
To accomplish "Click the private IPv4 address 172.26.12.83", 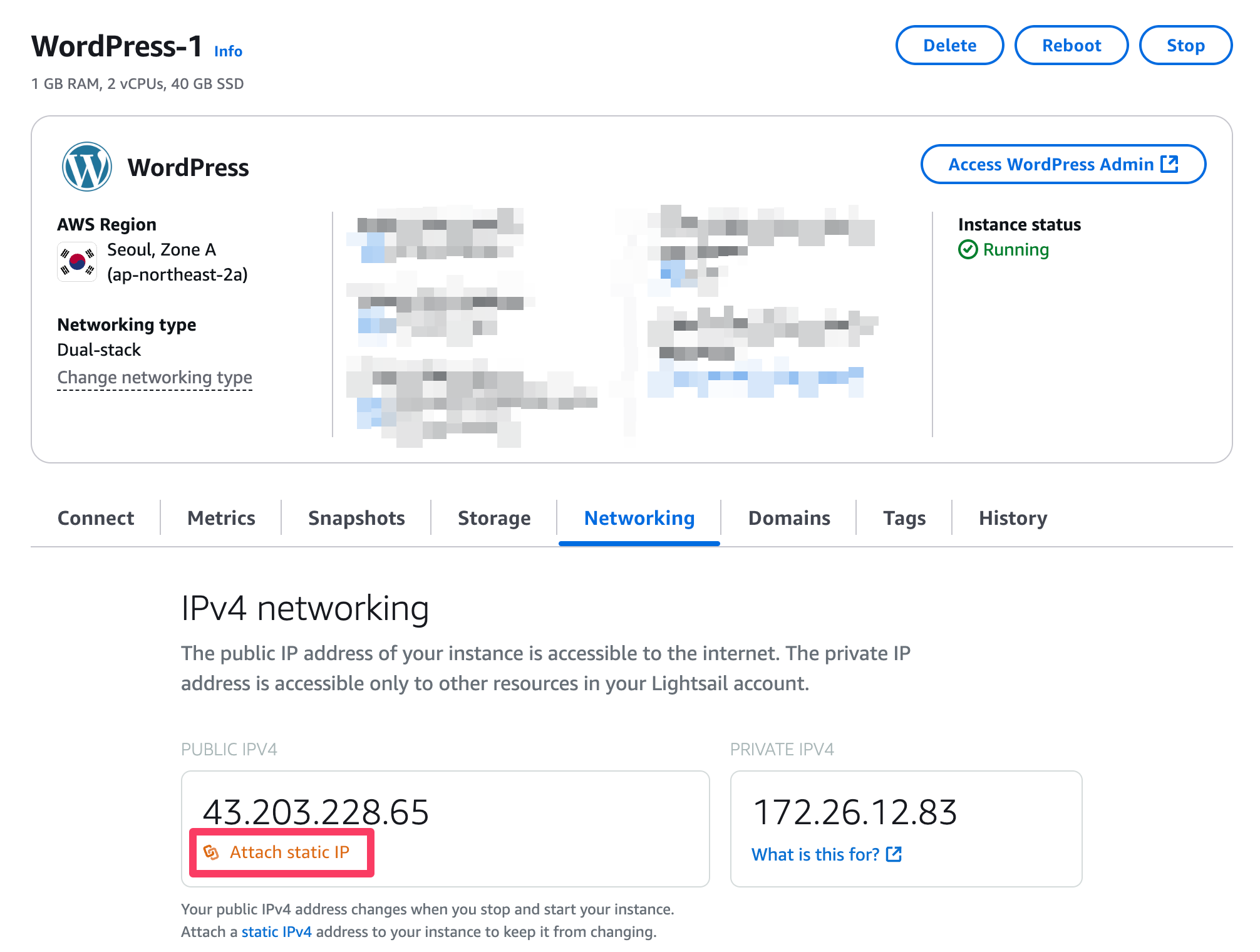I will pos(855,812).
